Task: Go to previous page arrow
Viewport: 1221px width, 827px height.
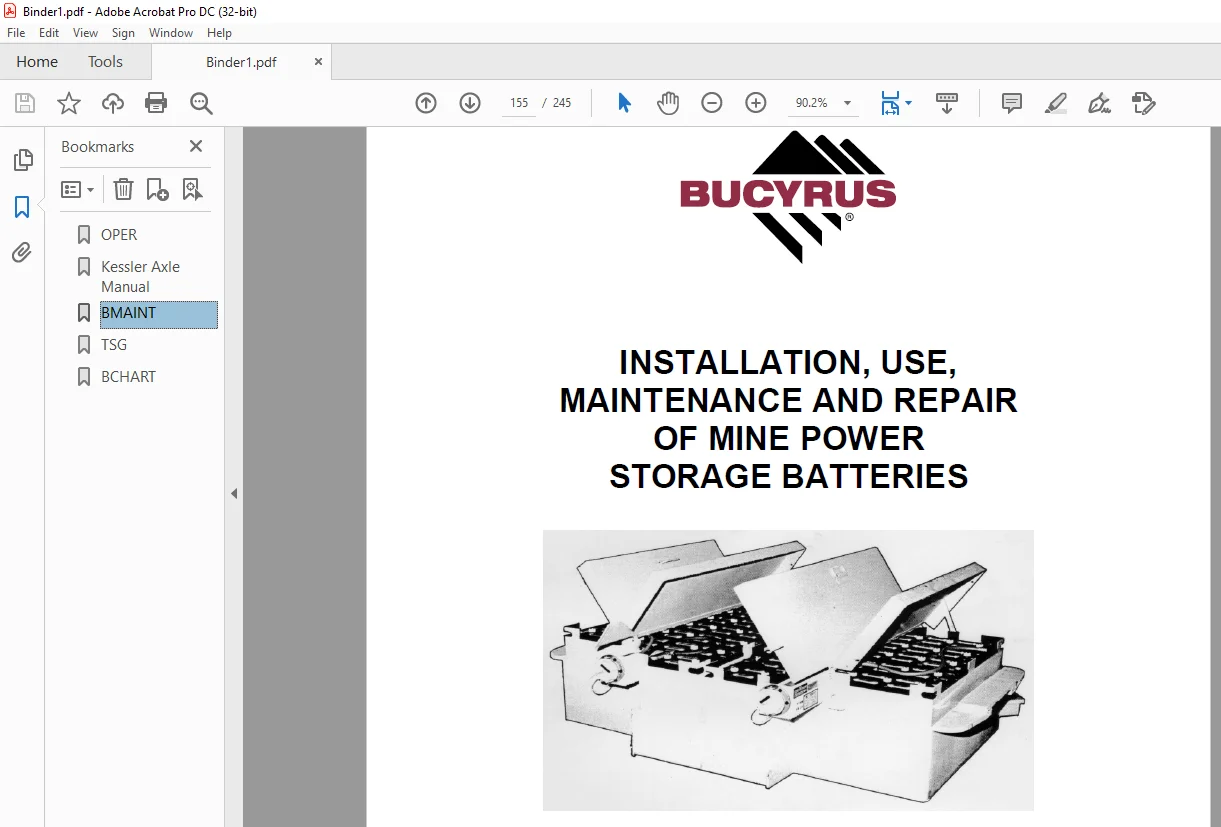Action: [x=426, y=103]
